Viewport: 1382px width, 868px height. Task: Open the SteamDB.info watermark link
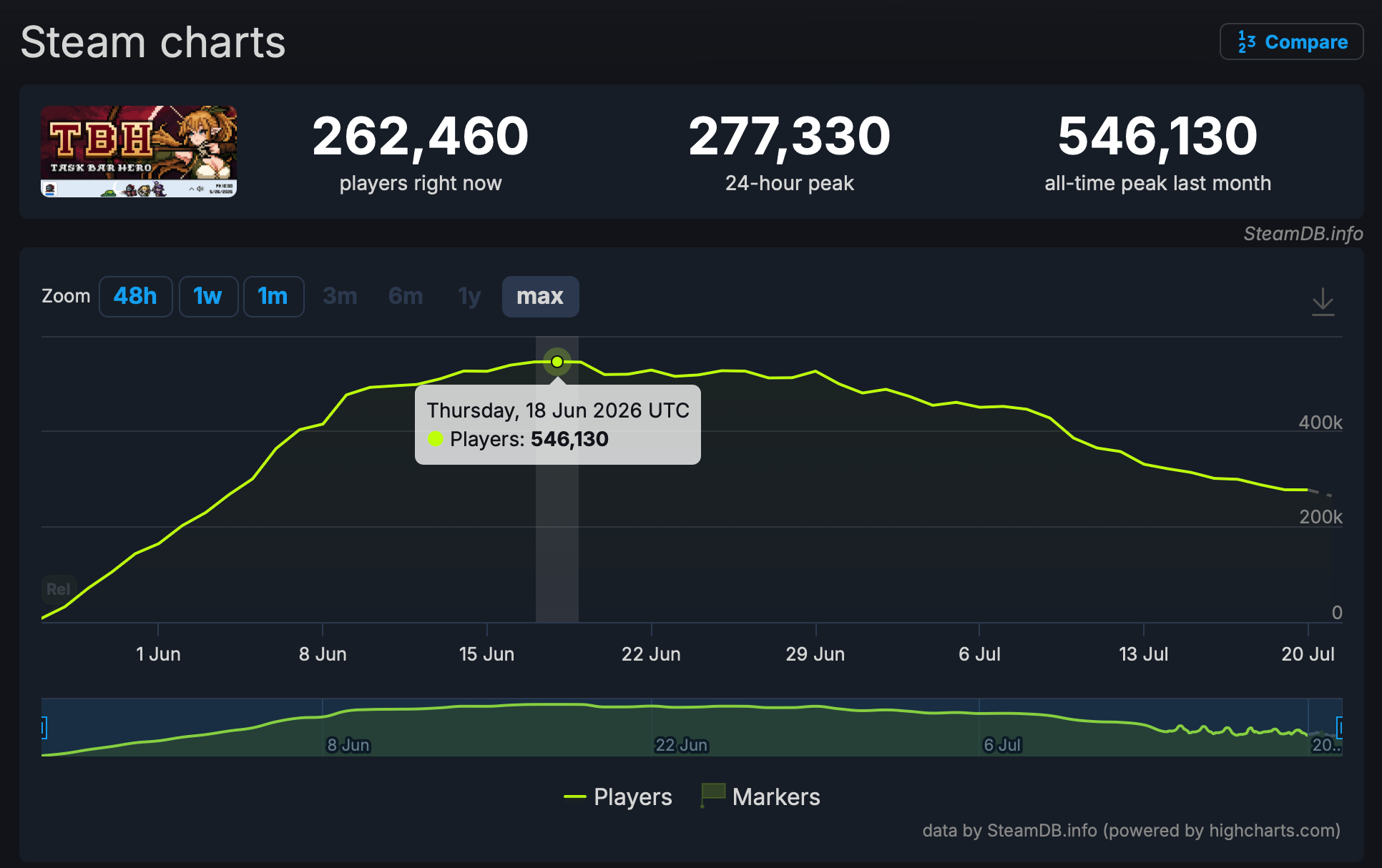(x=1303, y=234)
